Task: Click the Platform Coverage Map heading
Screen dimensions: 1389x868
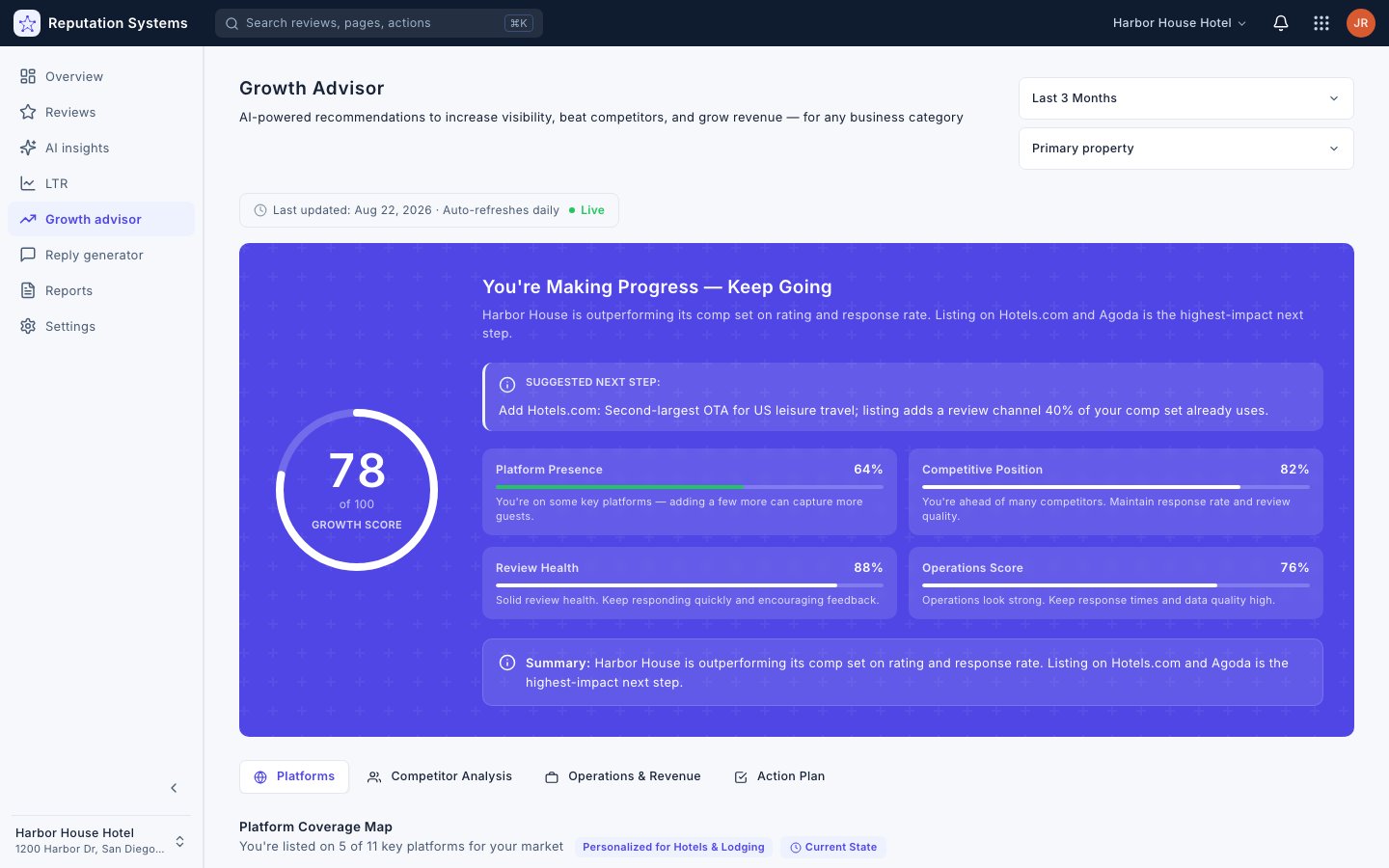Action: coord(315,827)
